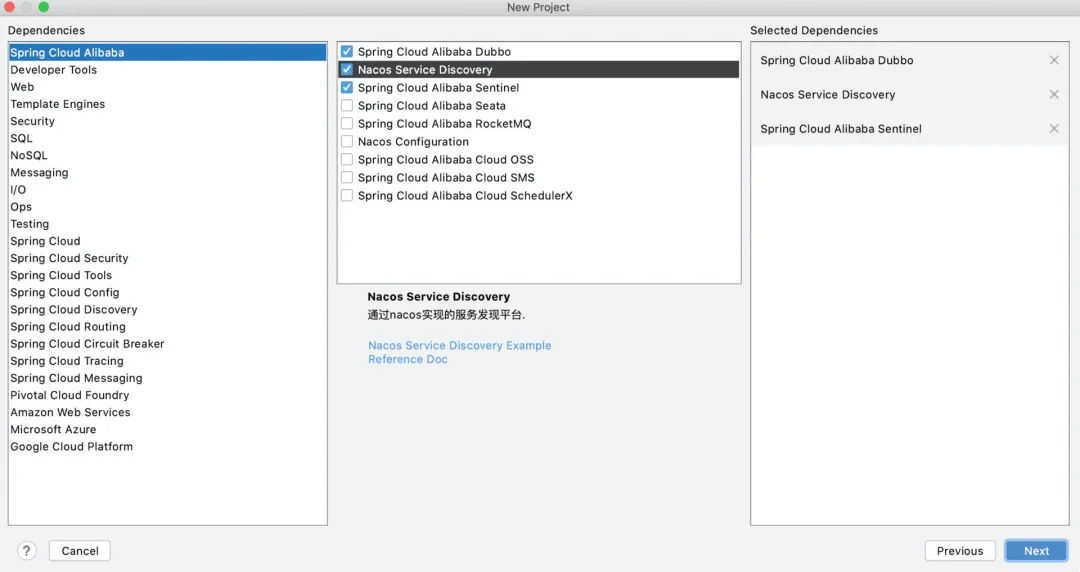1080x572 pixels.
Task: Select Spring Cloud Security category
Action: [x=167, y=258]
